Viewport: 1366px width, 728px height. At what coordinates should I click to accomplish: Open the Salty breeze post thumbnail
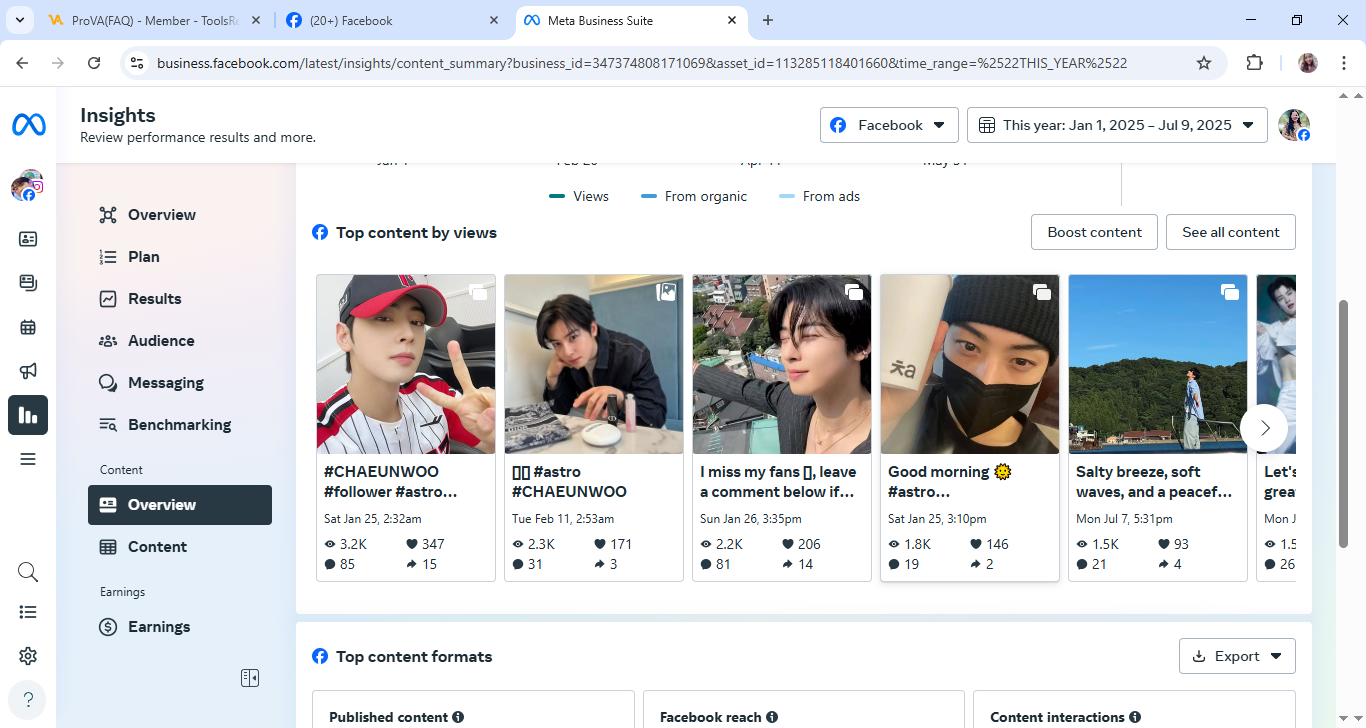(x=1158, y=364)
